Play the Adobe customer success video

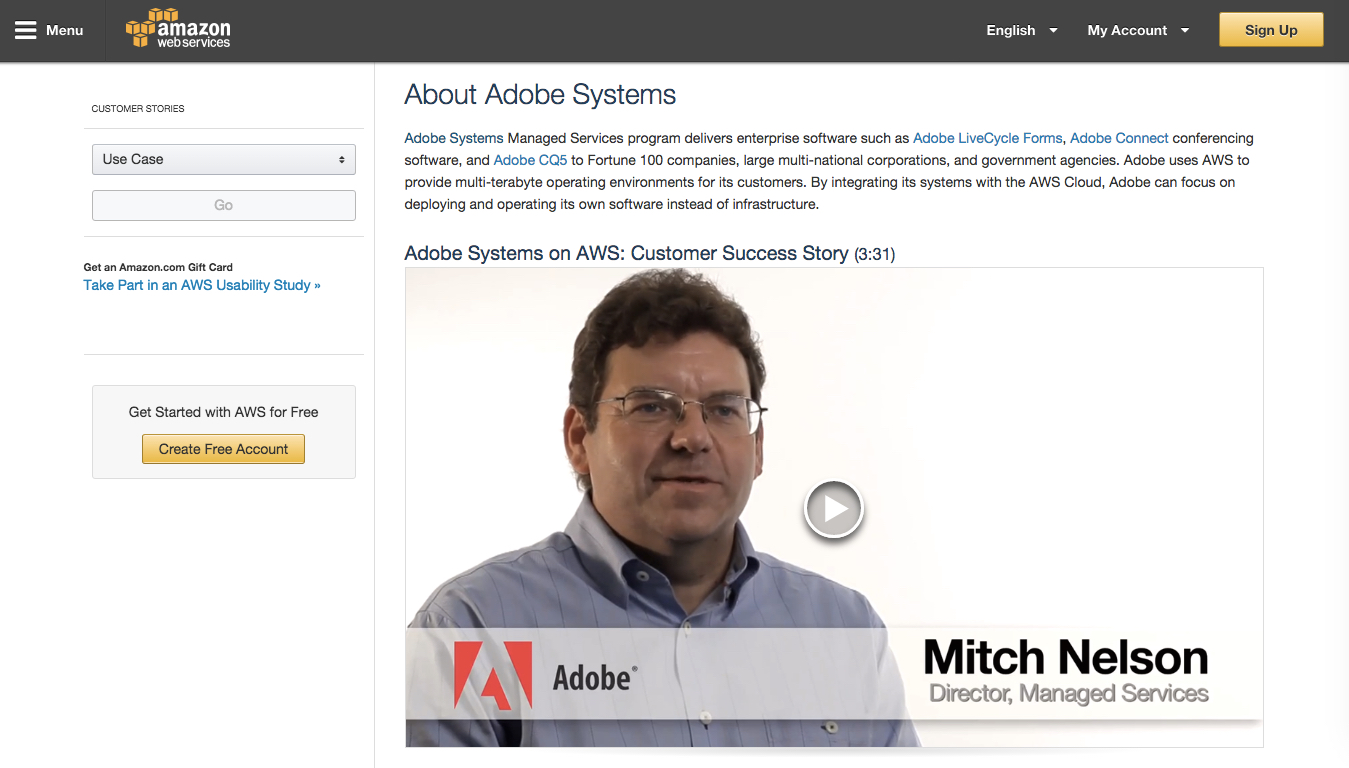[833, 509]
